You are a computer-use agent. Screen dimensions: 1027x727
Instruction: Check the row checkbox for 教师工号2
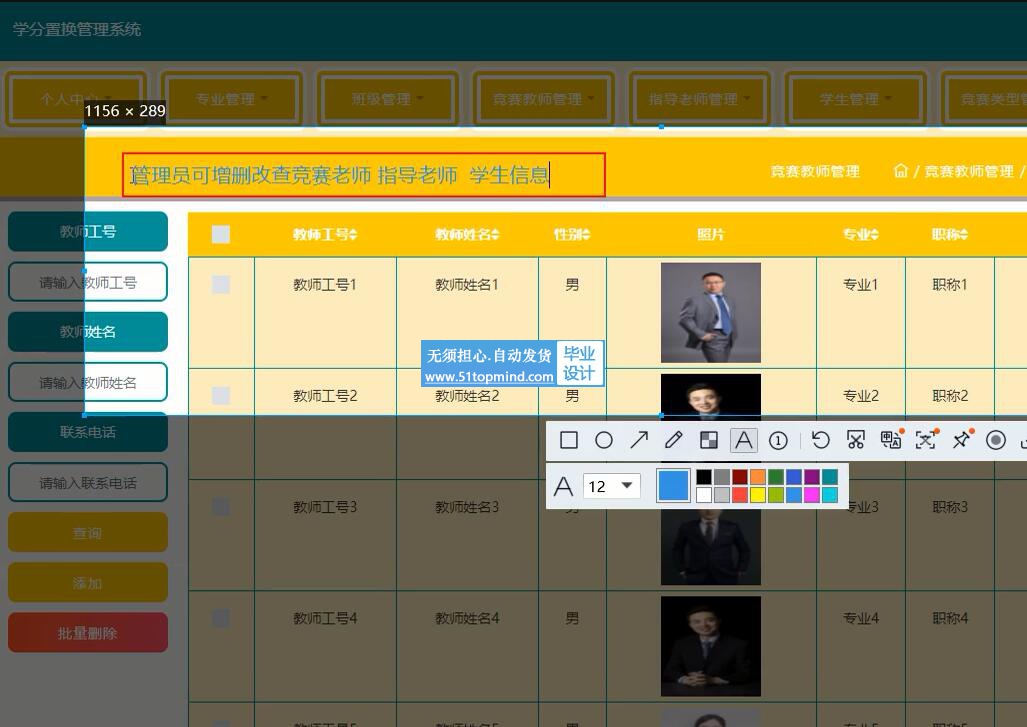[221, 396]
